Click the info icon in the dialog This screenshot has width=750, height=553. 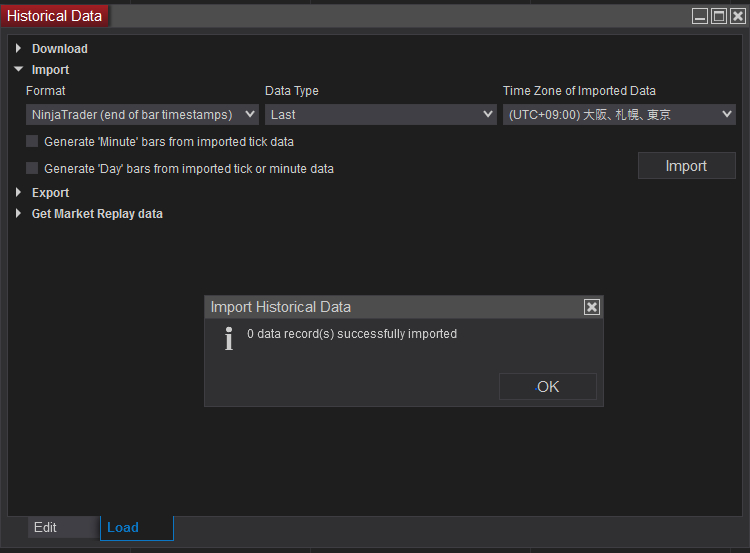[x=229, y=339]
